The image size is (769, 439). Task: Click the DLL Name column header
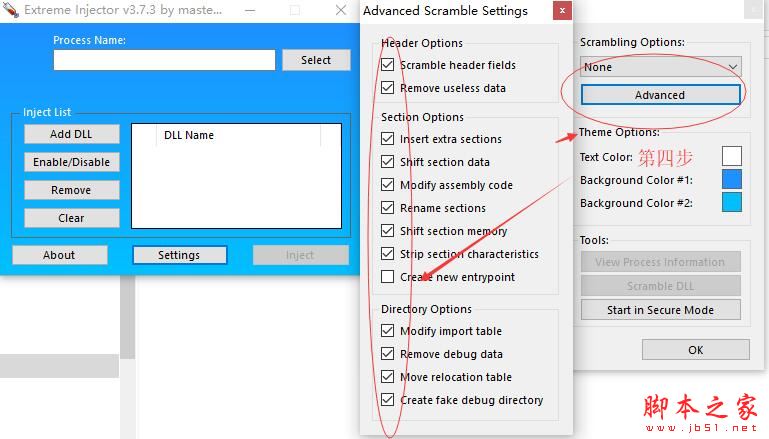pyautogui.click(x=239, y=135)
